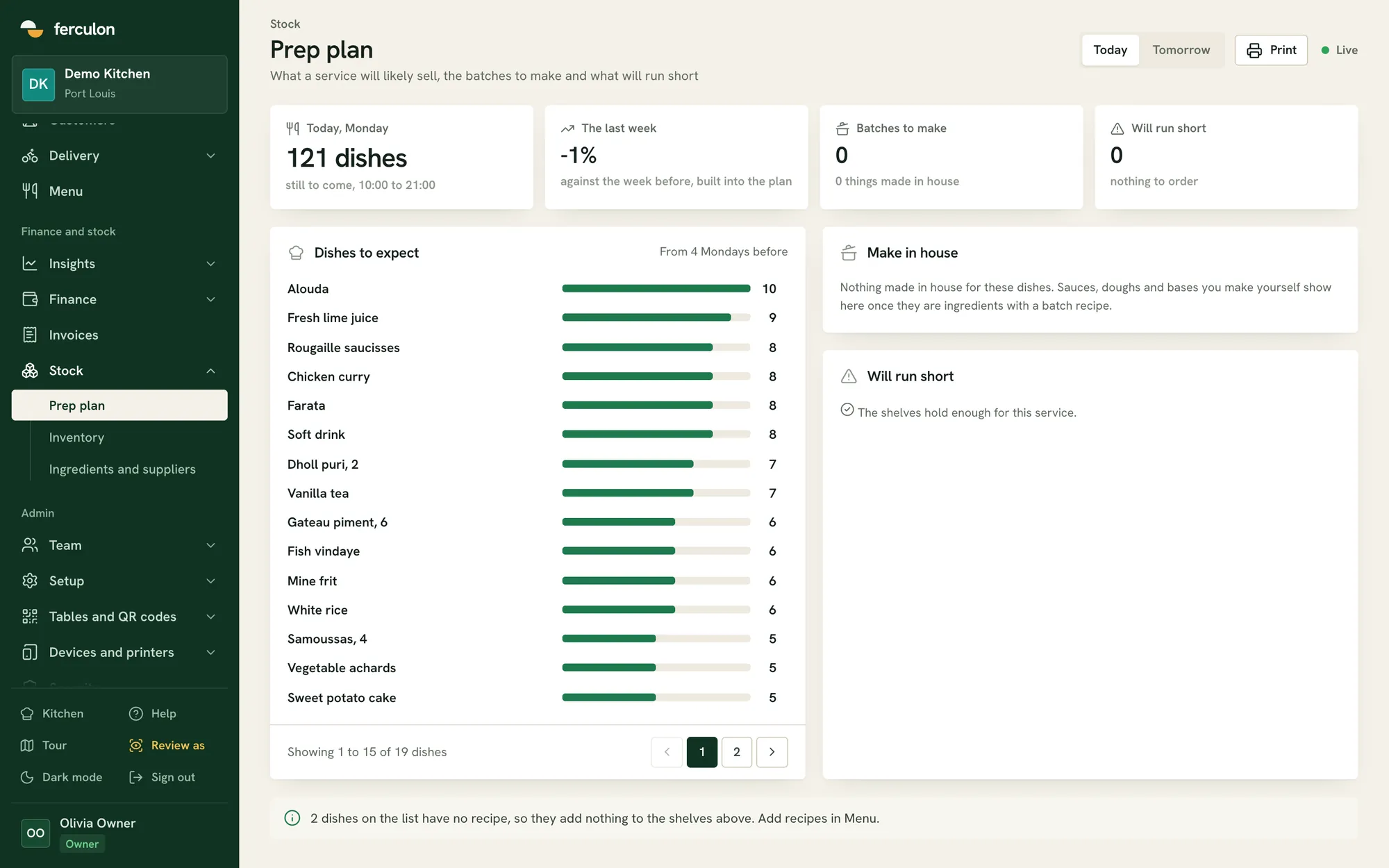Click the Setup gear icon
1389x868 pixels.
[30, 581]
